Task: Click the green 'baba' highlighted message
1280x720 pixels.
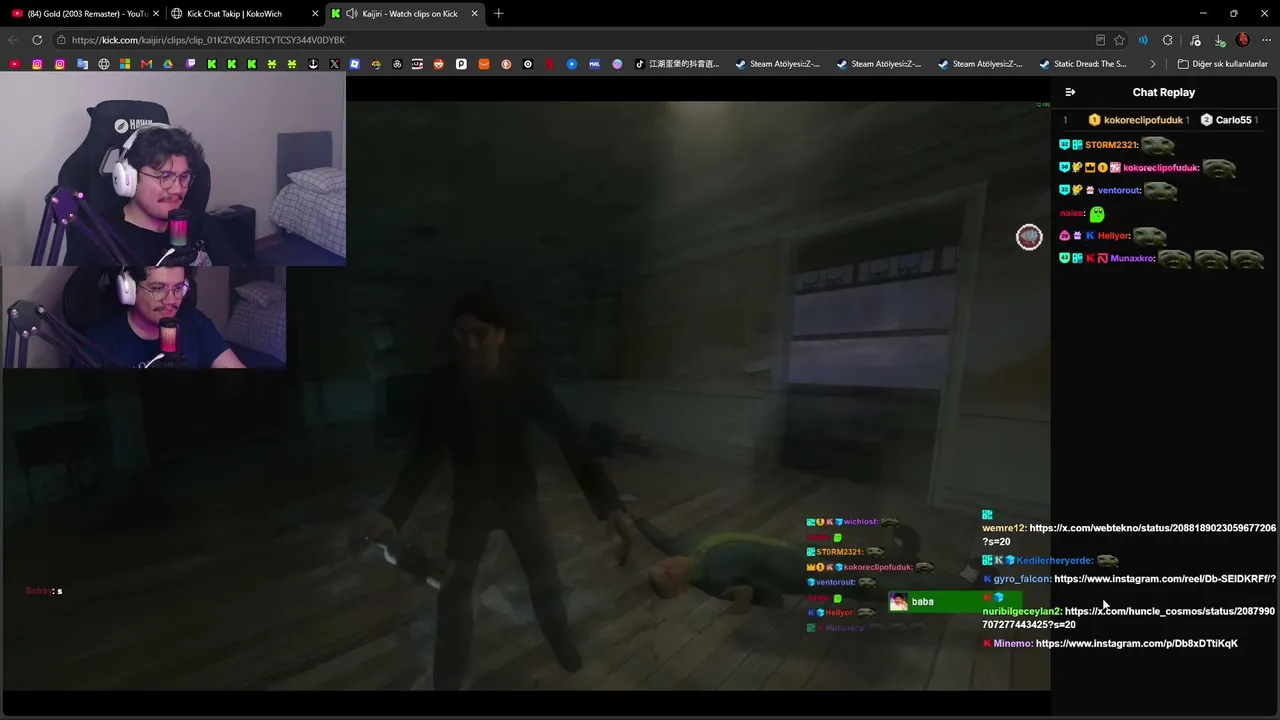Action: click(x=954, y=602)
